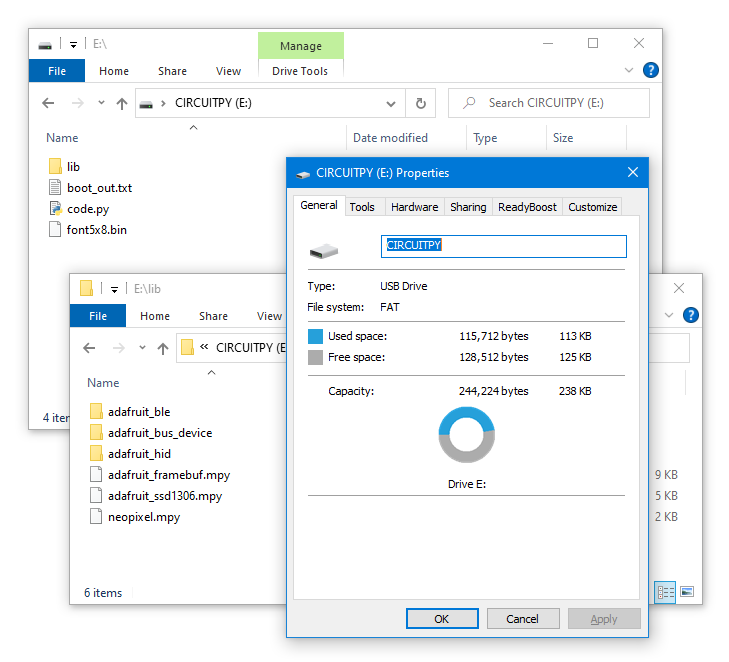
Task: Open quick access toolbar dropdown in E:\lib window
Action: (x=114, y=290)
